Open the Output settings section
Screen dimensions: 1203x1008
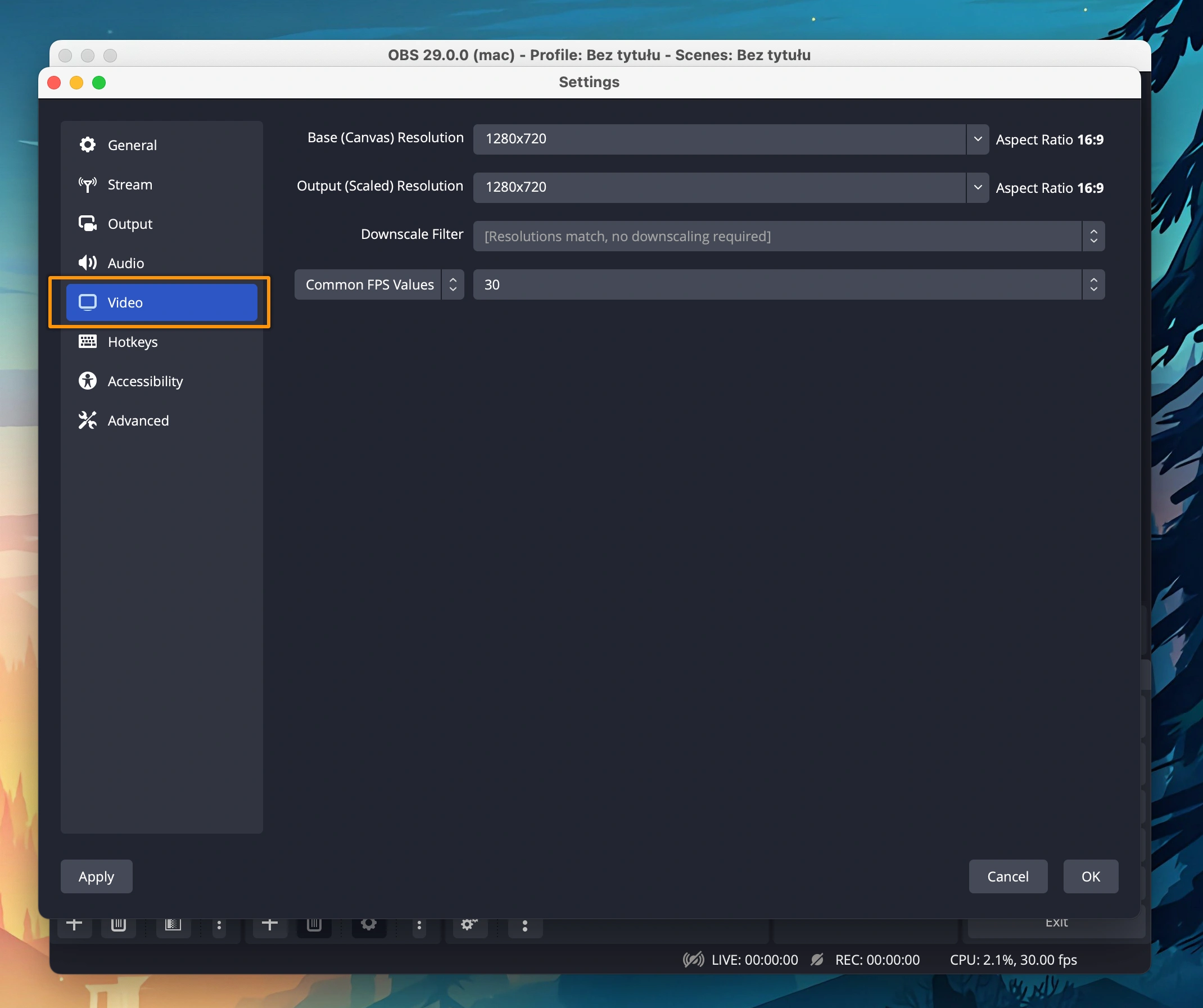coord(129,224)
